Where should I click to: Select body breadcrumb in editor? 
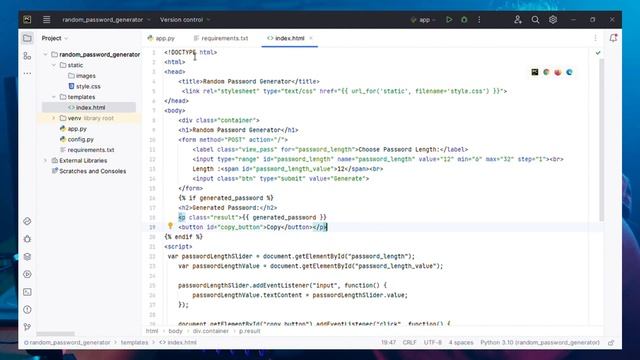point(176,331)
